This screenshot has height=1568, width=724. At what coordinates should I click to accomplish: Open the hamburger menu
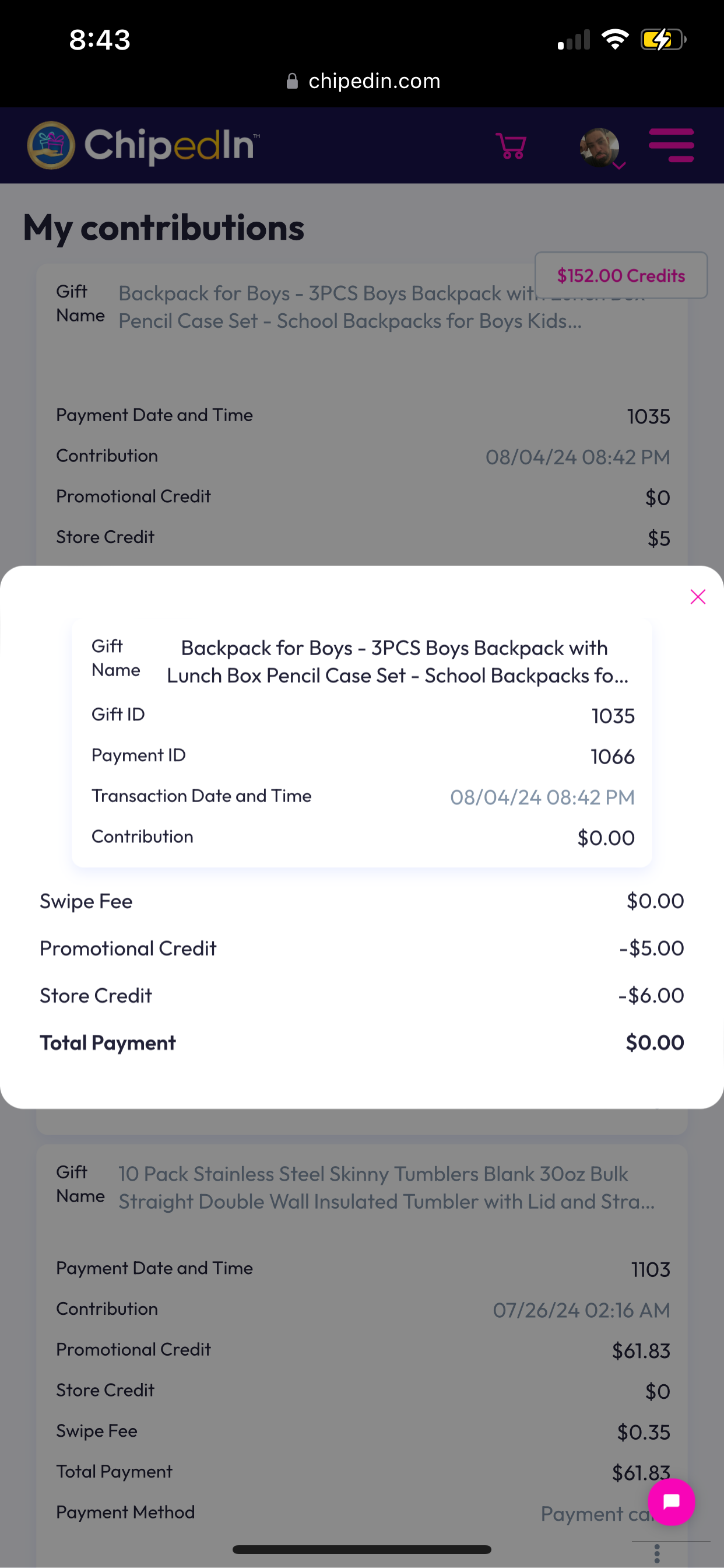[x=671, y=145]
